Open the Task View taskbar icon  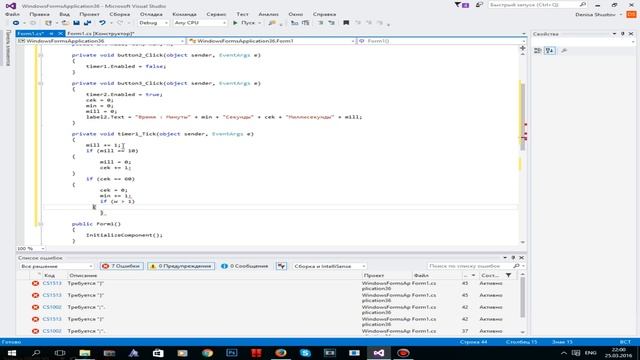(60, 353)
